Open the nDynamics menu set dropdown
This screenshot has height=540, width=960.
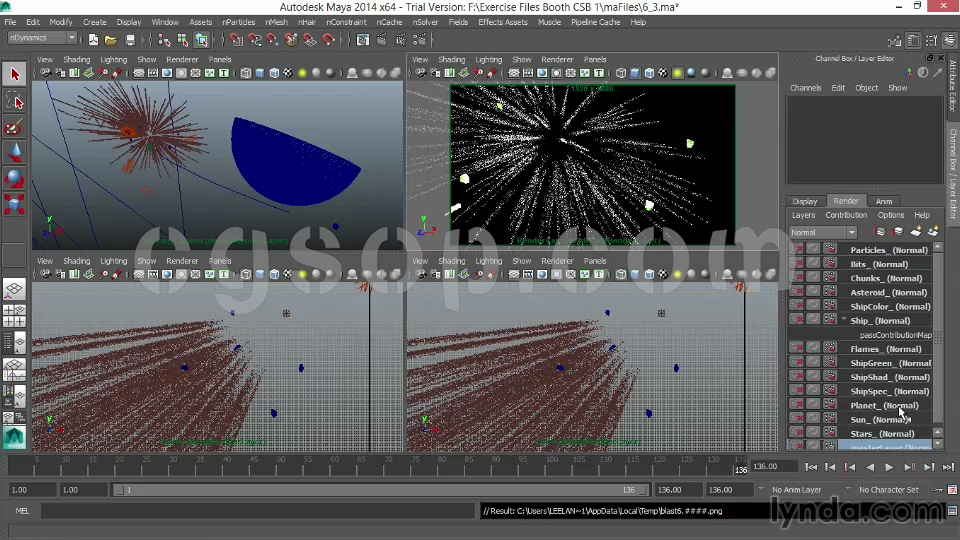42,38
